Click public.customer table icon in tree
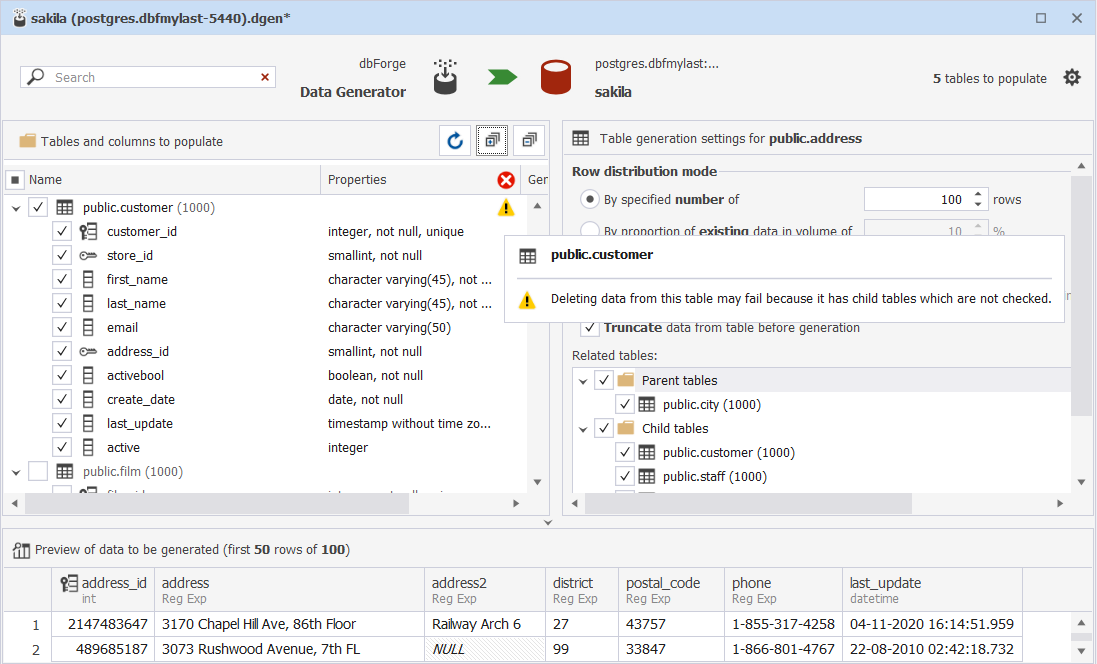Viewport: 1097px width, 664px height. (x=65, y=207)
